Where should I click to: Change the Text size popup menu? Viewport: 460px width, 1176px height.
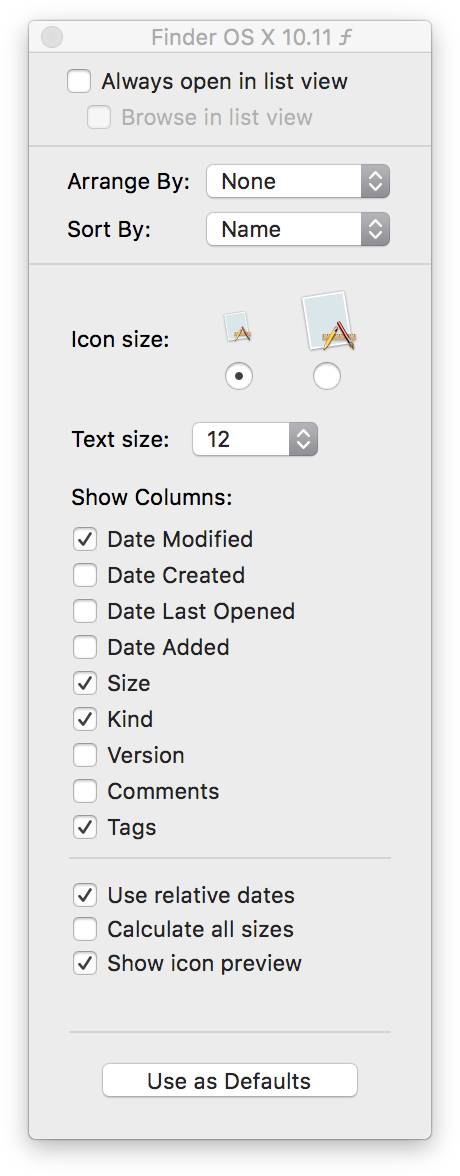click(x=255, y=439)
